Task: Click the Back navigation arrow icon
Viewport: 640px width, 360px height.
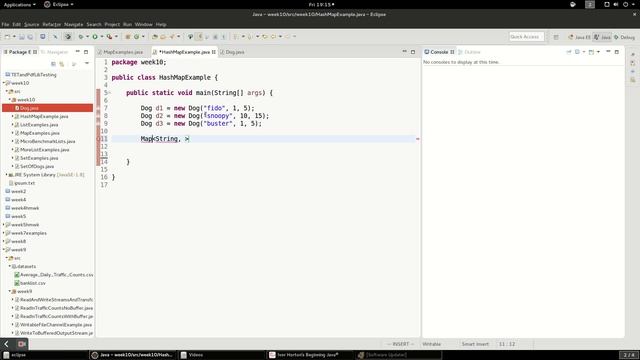Action: point(273,37)
